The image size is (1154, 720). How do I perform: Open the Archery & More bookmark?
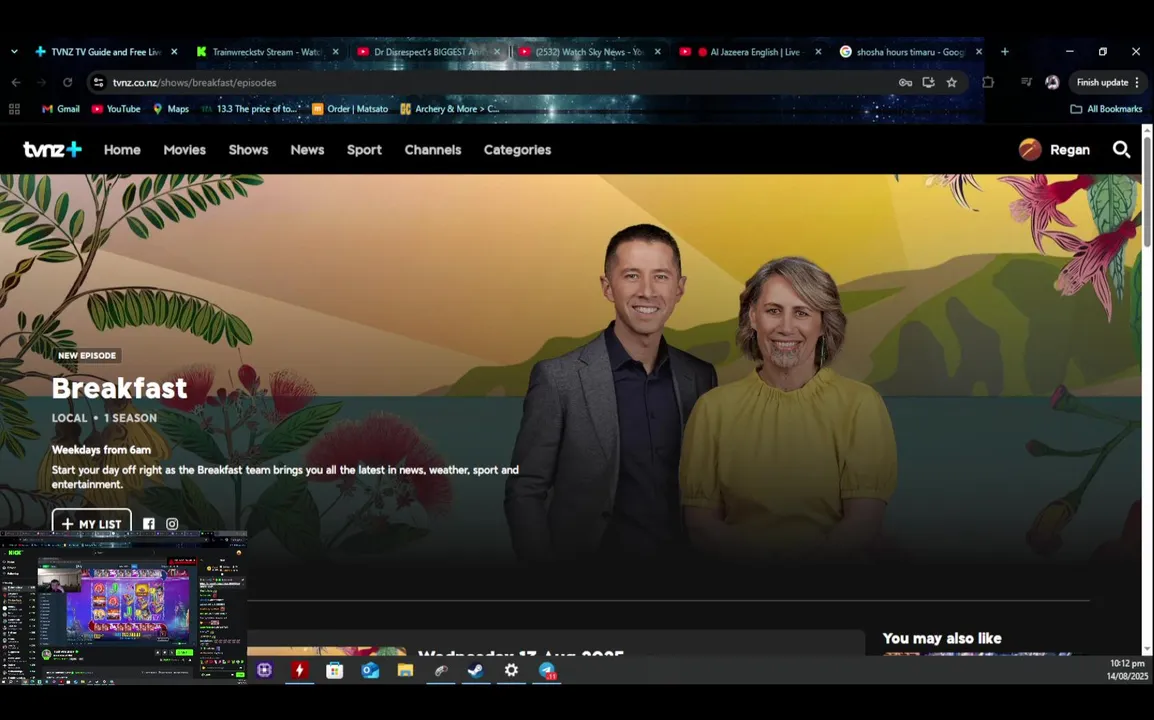pos(449,109)
